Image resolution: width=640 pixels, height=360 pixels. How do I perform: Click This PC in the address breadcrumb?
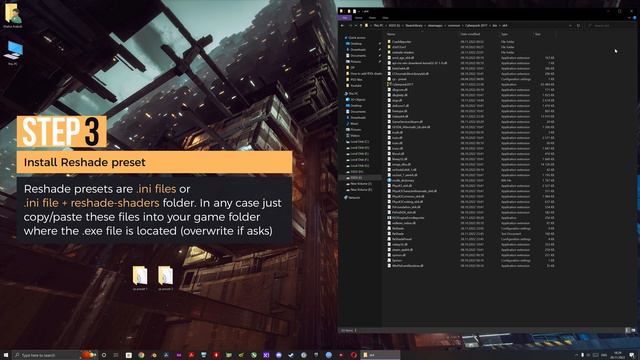pos(378,25)
